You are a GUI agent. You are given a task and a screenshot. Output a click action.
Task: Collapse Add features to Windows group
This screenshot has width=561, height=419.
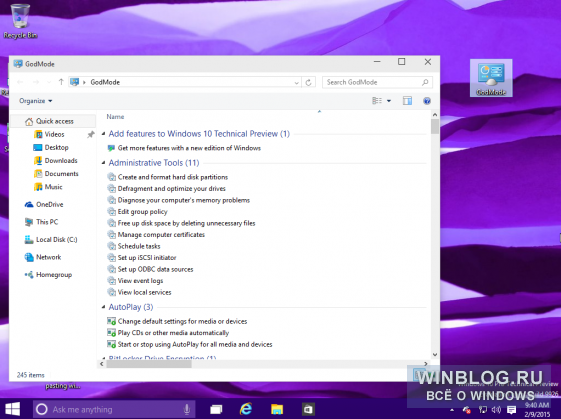(104, 134)
